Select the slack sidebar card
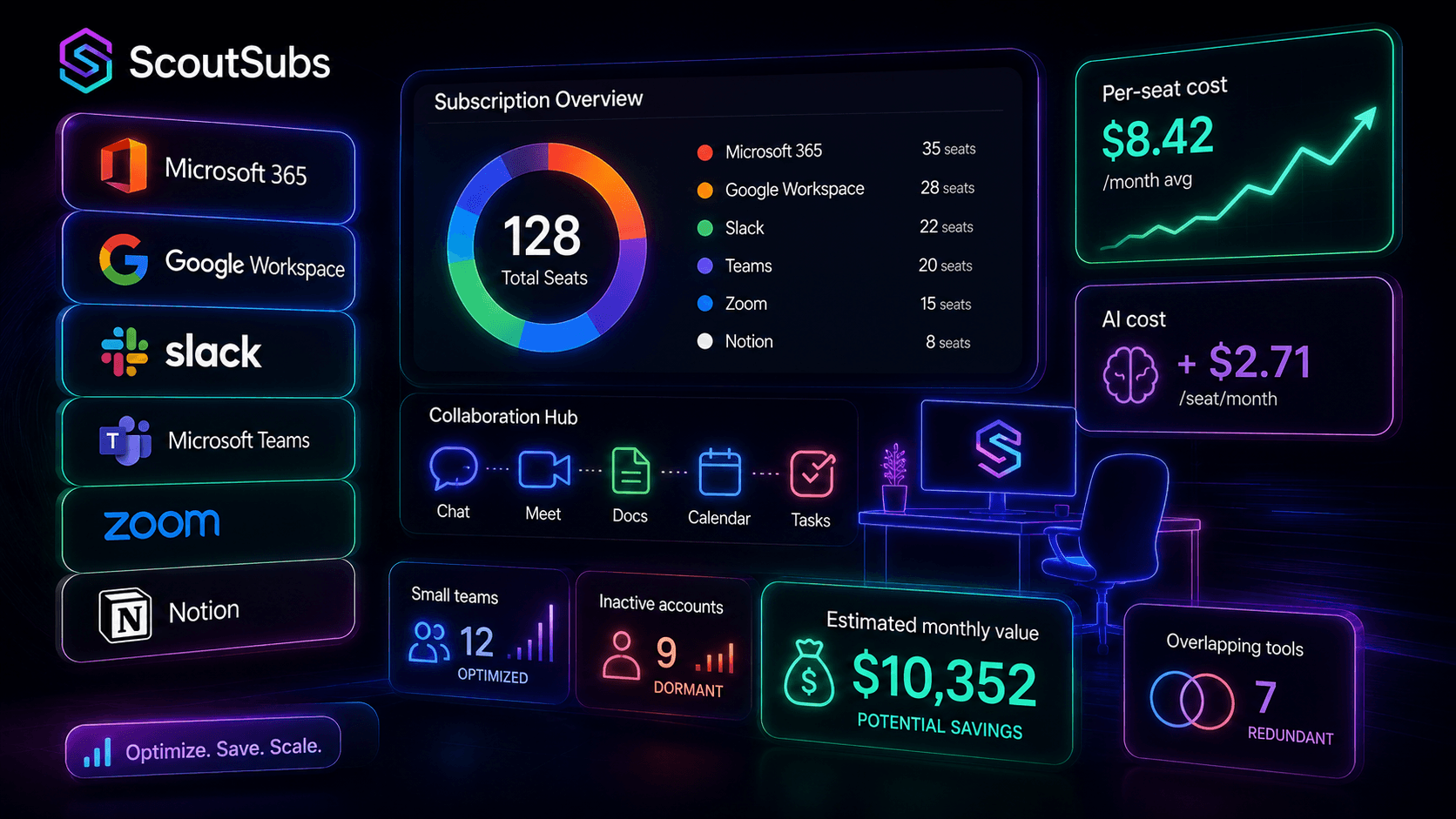The image size is (1456, 819). pyautogui.click(x=209, y=352)
